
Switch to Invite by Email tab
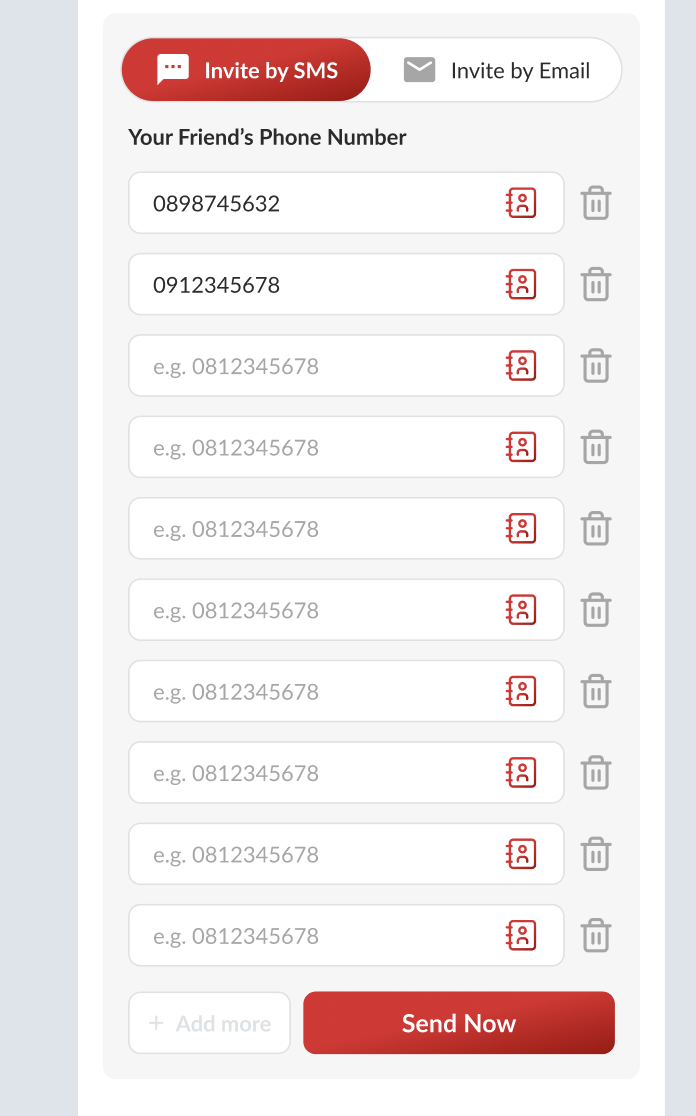click(497, 71)
